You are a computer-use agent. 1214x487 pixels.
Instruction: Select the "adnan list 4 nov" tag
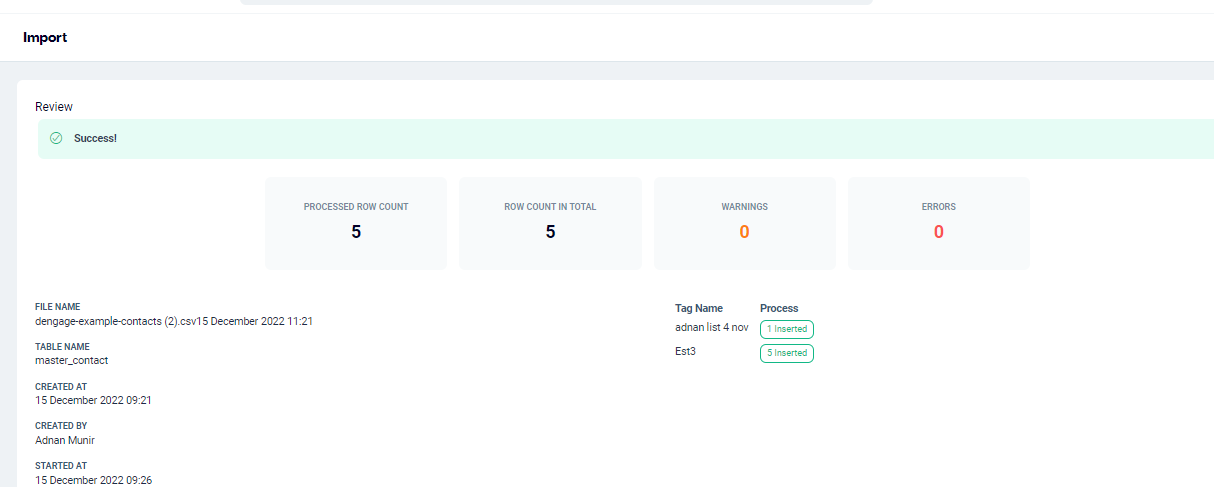pyautogui.click(x=711, y=328)
